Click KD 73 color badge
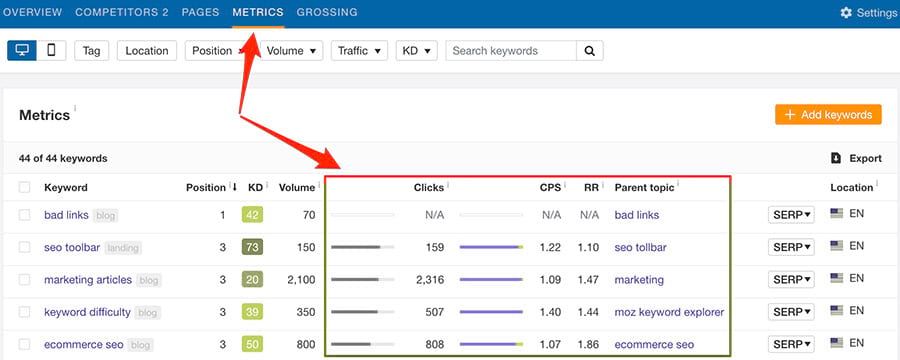The image size is (900, 360). coord(253,247)
